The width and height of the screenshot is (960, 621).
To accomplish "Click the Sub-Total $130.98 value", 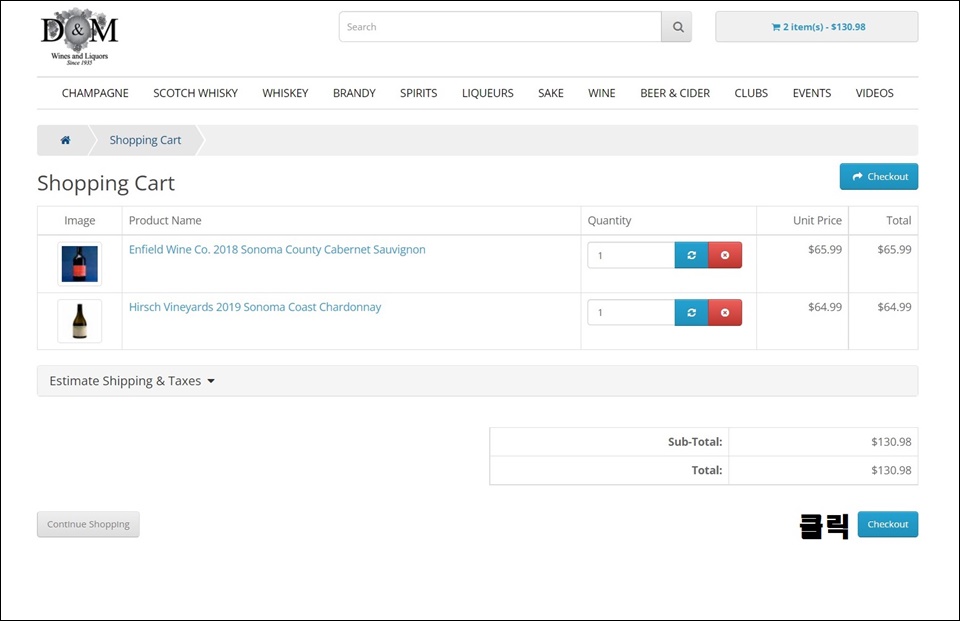I will click(891, 442).
